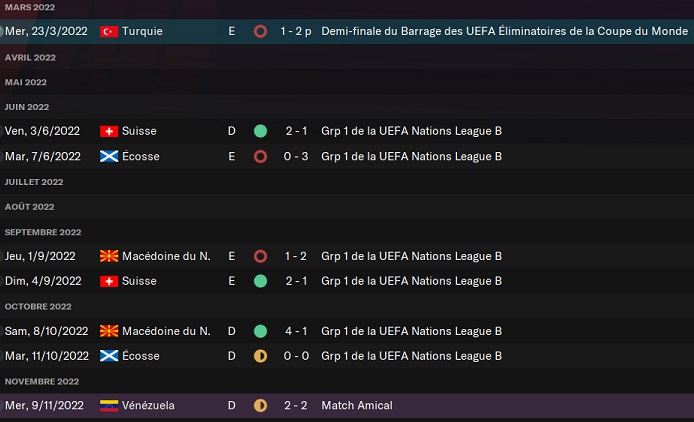Click the Venezuela flag icon
This screenshot has width=694, height=422.
pyautogui.click(x=109, y=406)
